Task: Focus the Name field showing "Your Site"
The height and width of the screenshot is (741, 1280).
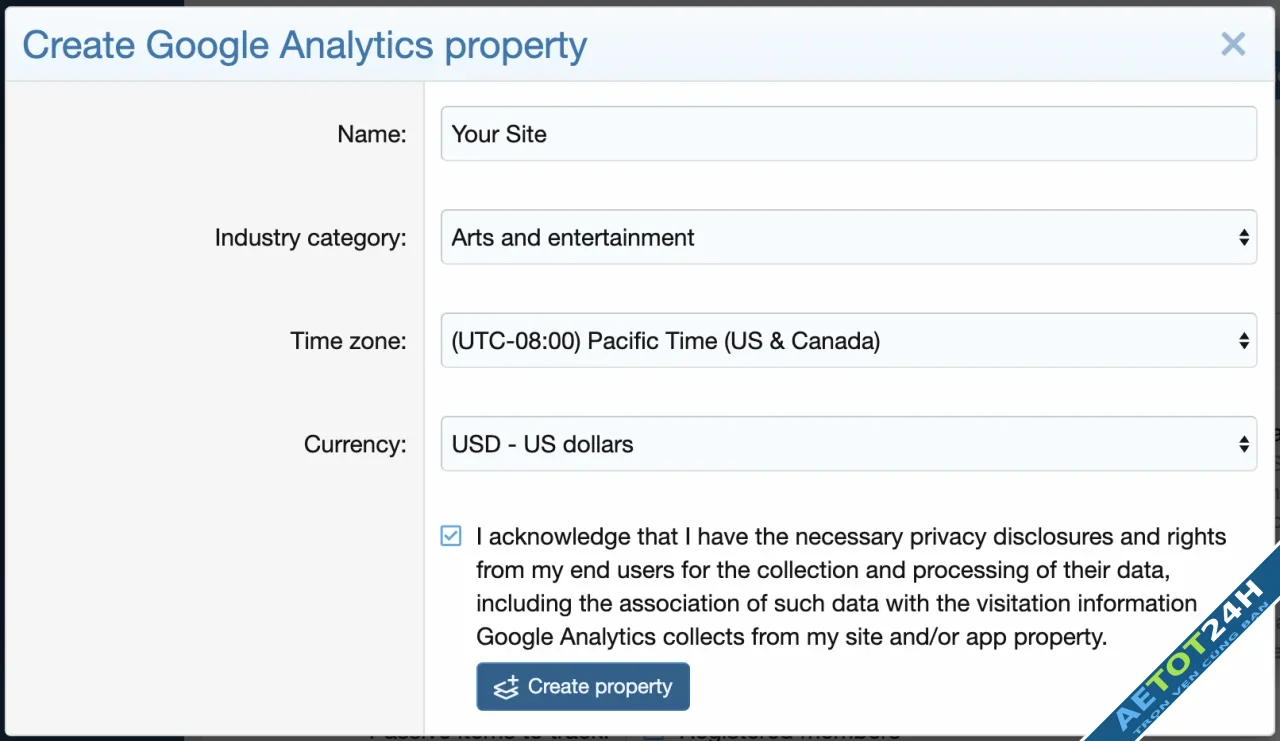Action: coord(849,134)
